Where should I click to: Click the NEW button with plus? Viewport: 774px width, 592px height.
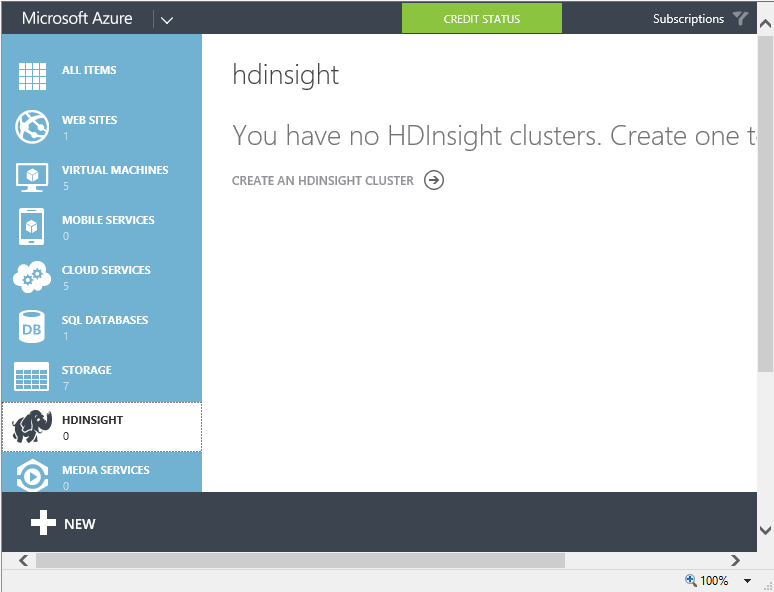(63, 523)
